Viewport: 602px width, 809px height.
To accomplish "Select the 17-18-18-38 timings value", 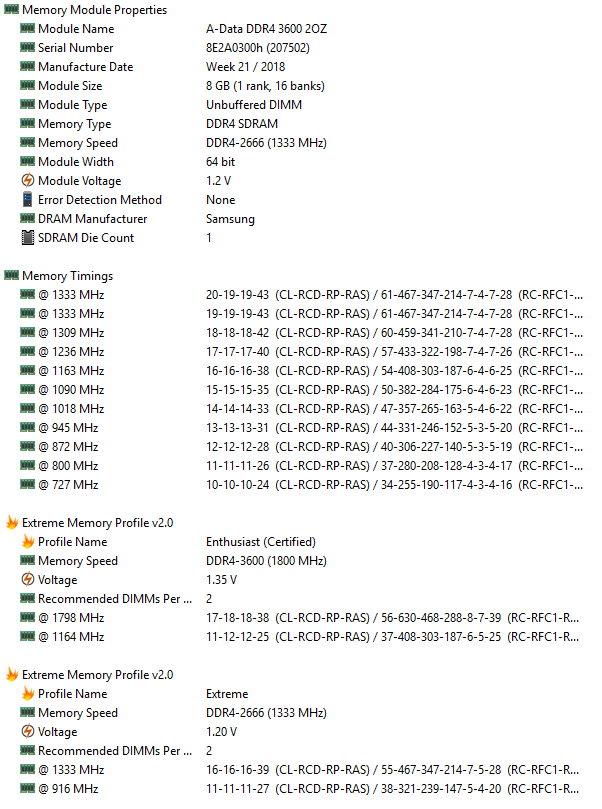I will click(x=237, y=618).
